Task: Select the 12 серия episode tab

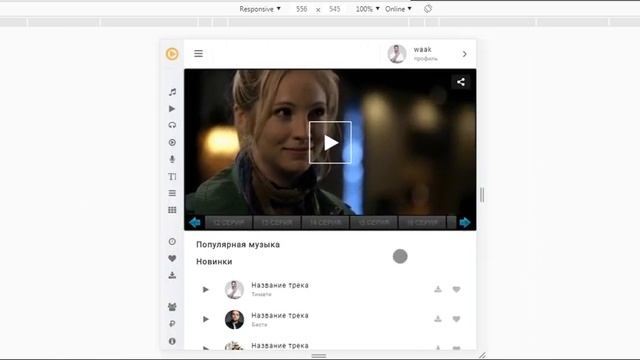Action: pos(229,222)
